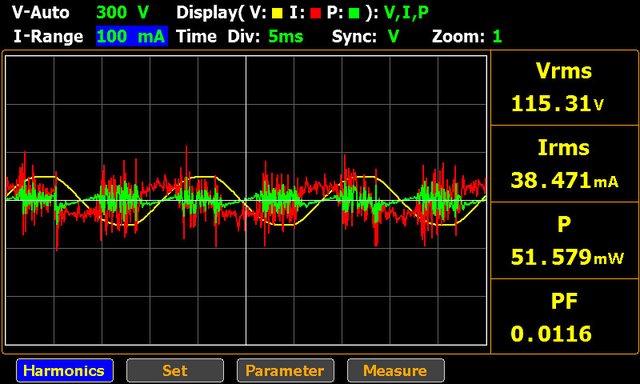Select the Set softkey
The image size is (640, 384).
pyautogui.click(x=175, y=371)
